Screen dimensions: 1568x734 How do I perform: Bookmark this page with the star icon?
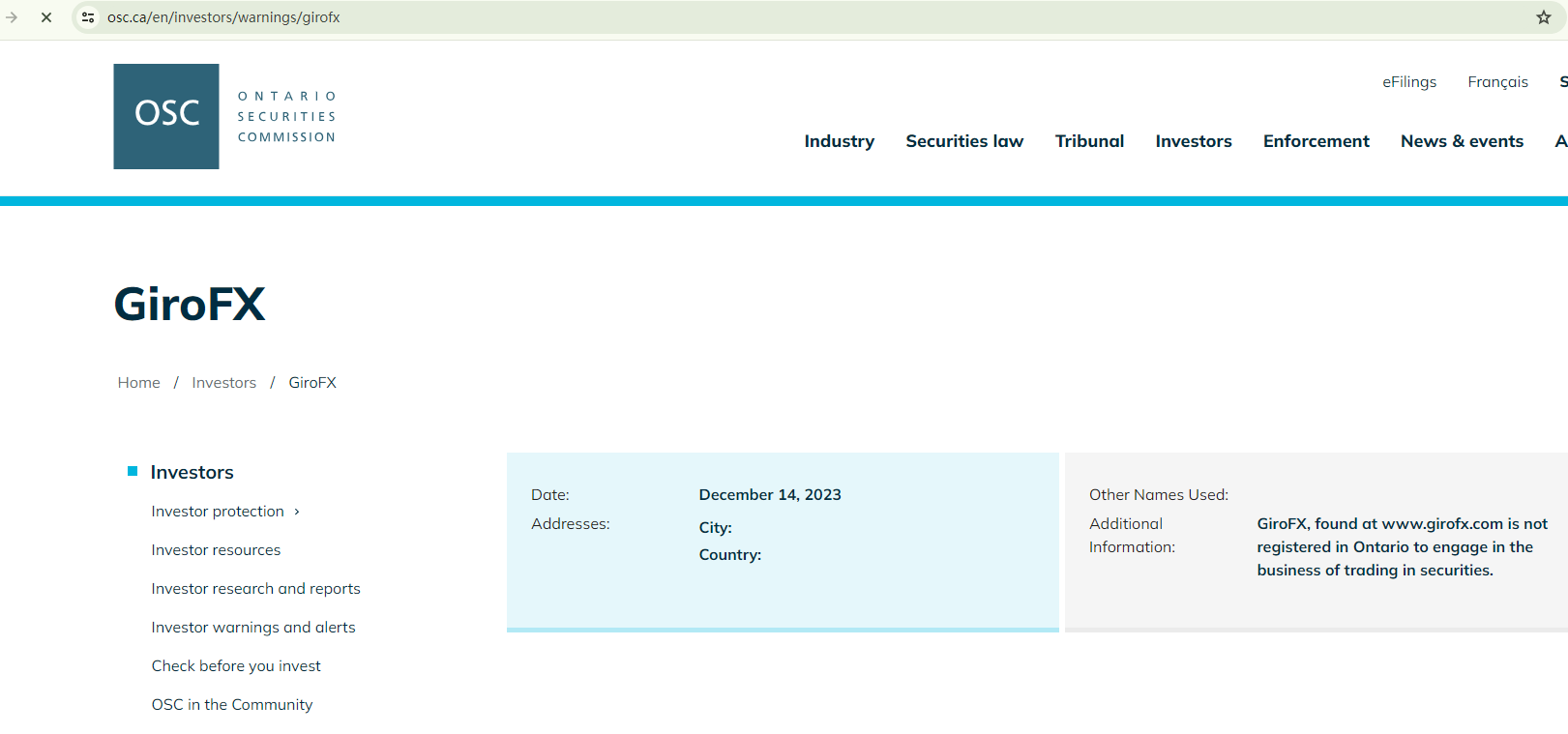(x=1544, y=17)
